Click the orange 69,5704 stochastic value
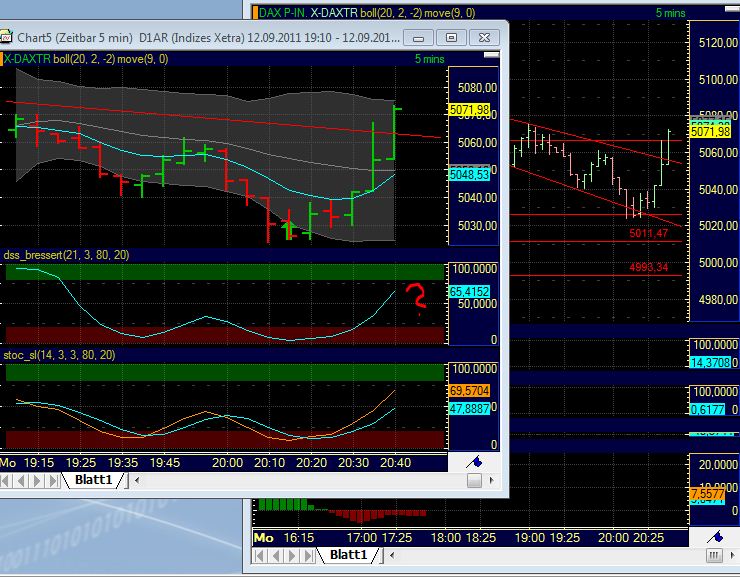This screenshot has width=740, height=578. click(470, 391)
